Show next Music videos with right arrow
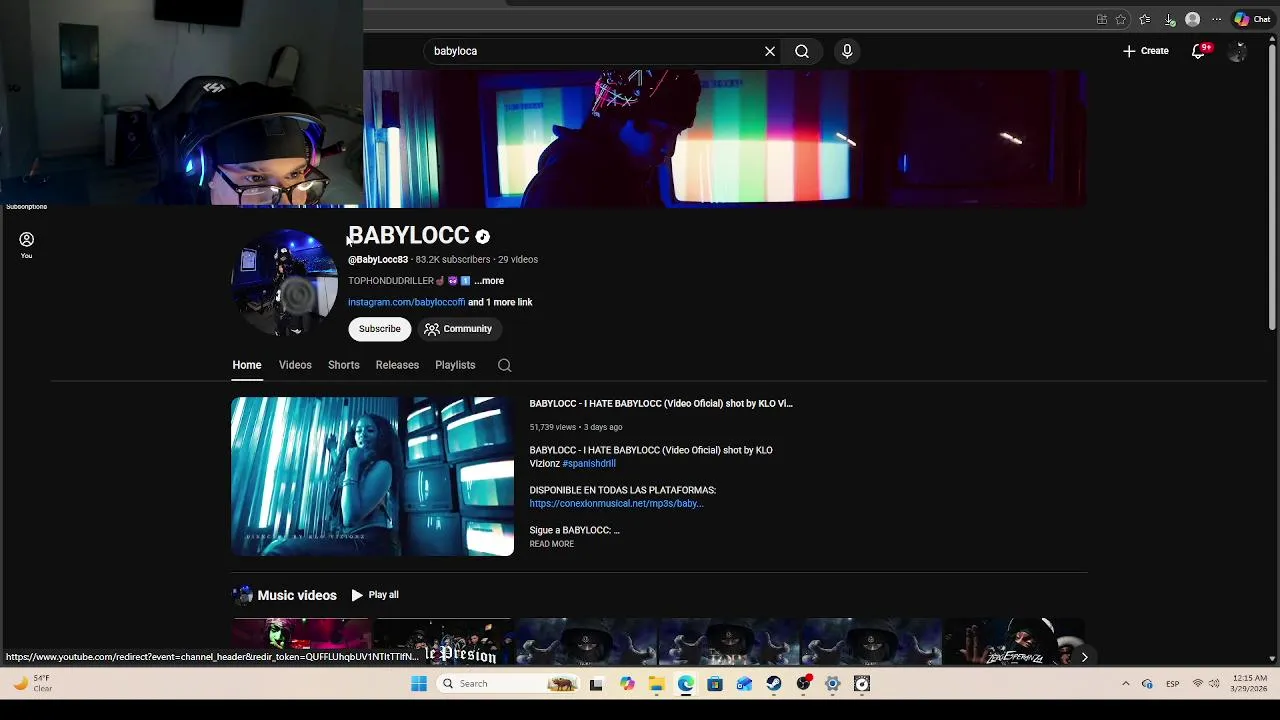Screen dimensions: 1280x720 click(1084, 657)
